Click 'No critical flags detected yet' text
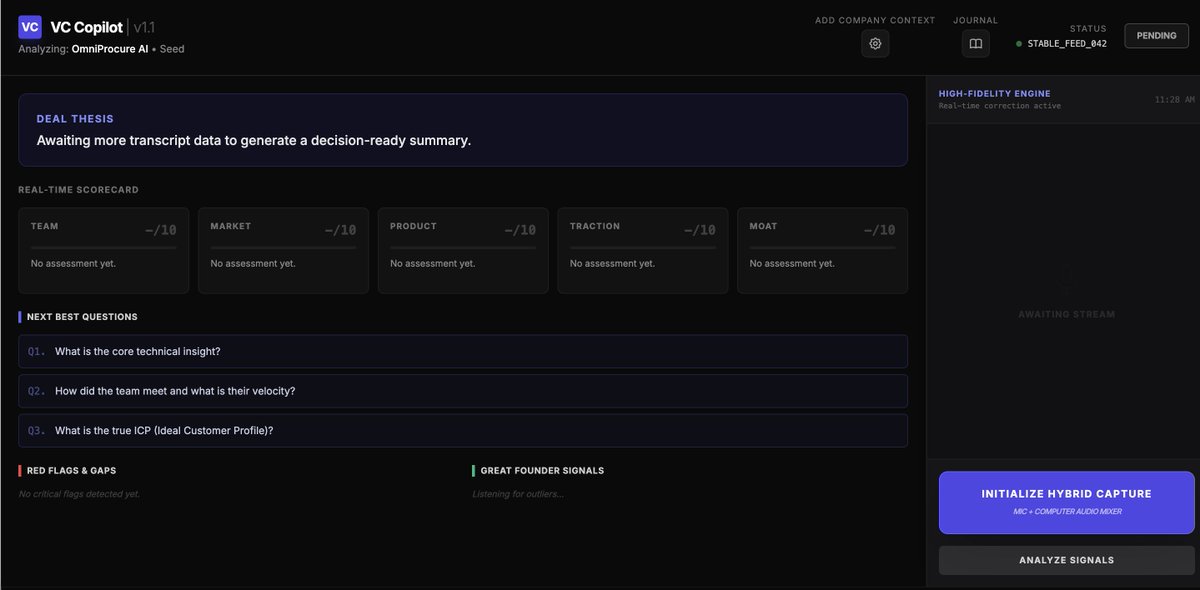 click(79, 494)
